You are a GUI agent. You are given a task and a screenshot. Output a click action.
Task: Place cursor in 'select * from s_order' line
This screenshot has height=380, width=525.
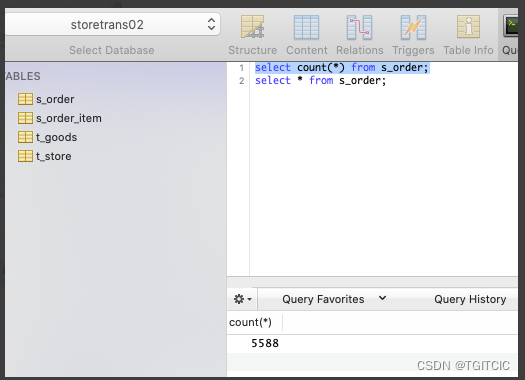pos(320,81)
